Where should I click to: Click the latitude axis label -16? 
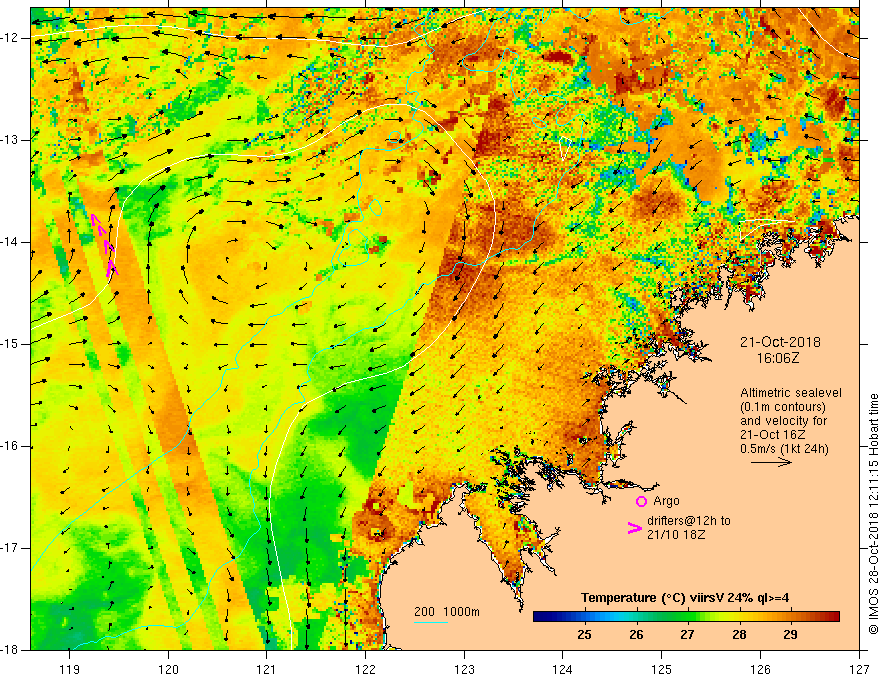pyautogui.click(x=10, y=446)
